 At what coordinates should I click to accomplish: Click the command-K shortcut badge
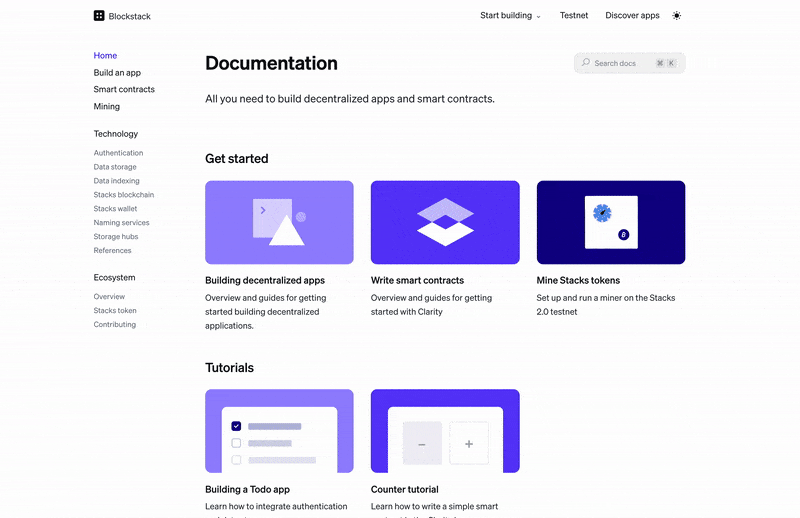pyautogui.click(x=666, y=63)
